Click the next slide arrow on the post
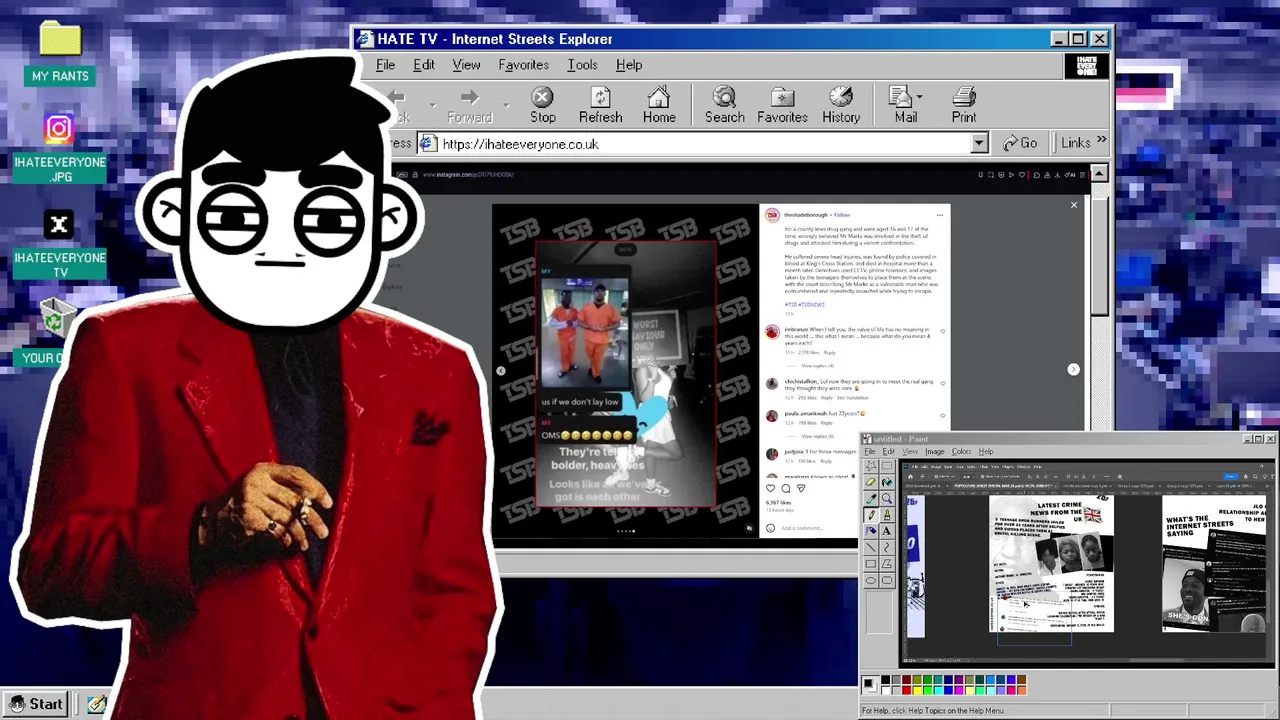Image resolution: width=1280 pixels, height=720 pixels. click(1073, 369)
